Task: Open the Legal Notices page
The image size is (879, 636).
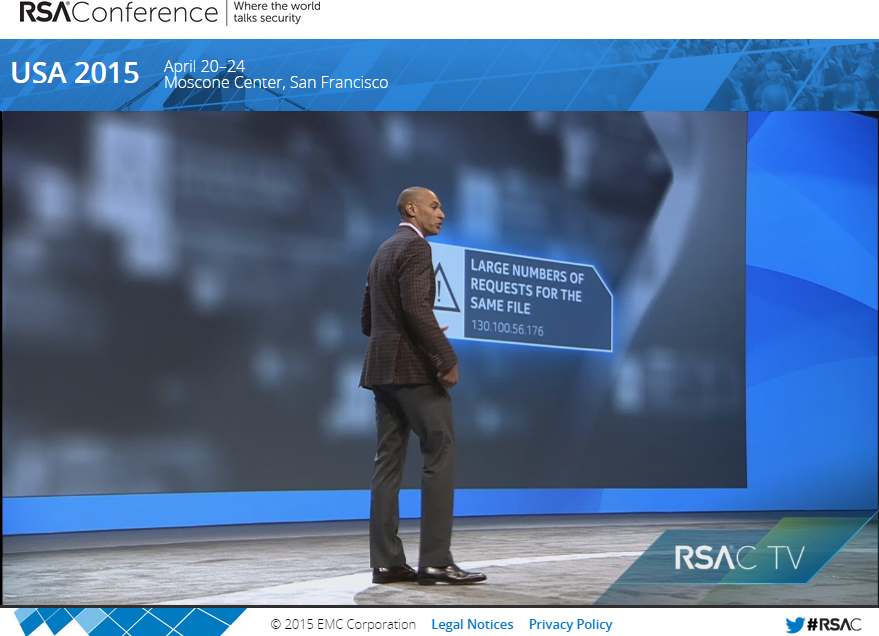Action: 472,624
